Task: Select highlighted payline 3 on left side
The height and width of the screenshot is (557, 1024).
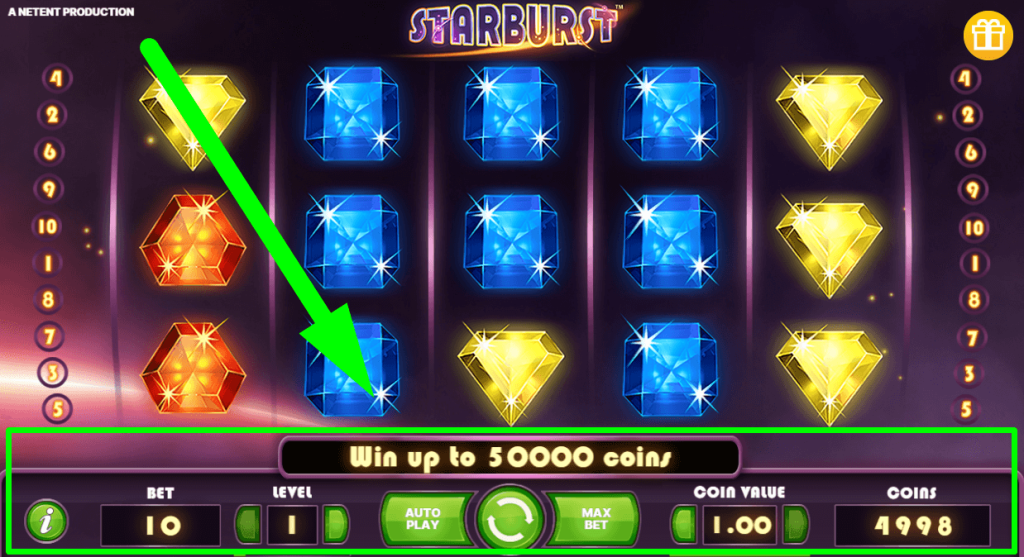Action: tap(52, 372)
